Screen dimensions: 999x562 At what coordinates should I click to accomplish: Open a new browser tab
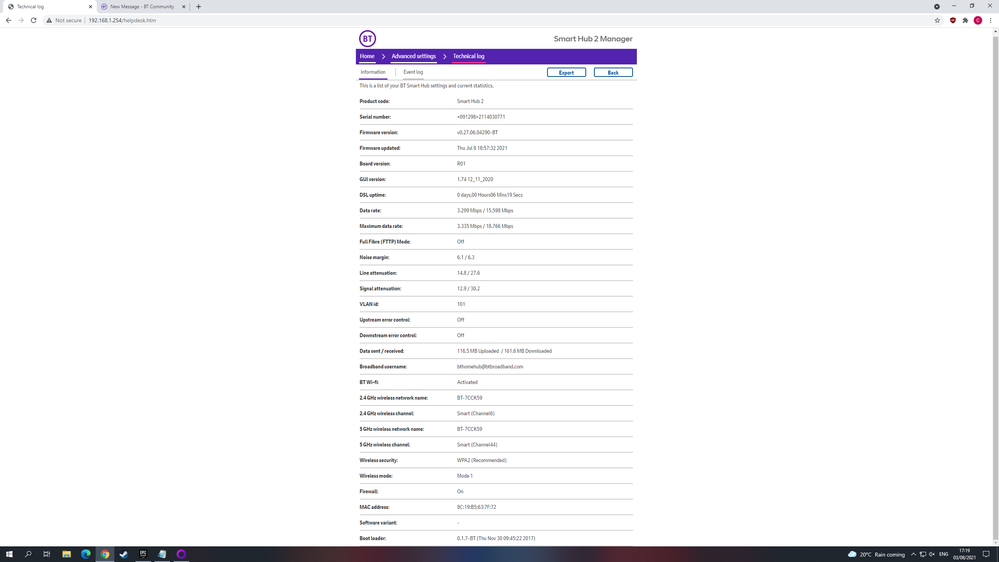(x=198, y=6)
